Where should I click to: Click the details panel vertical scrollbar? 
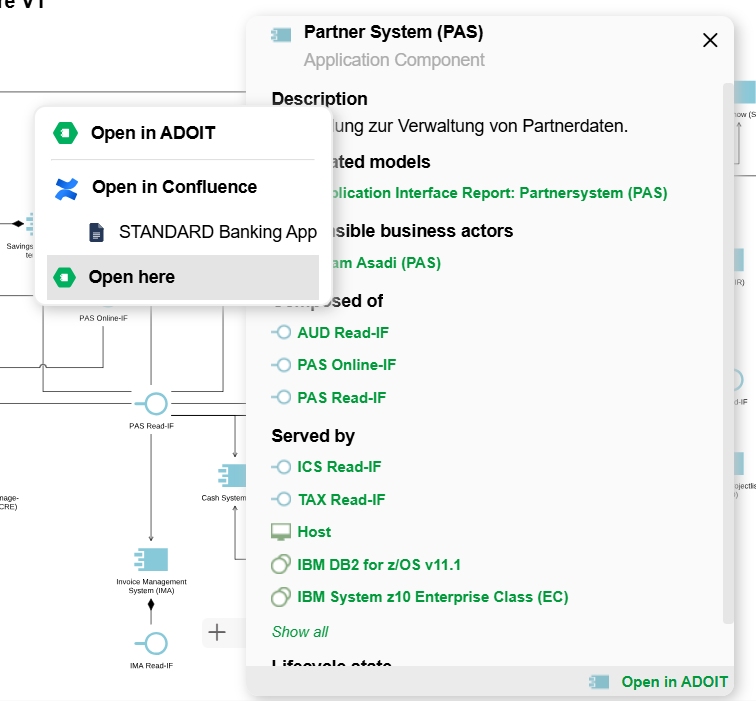coord(728,350)
